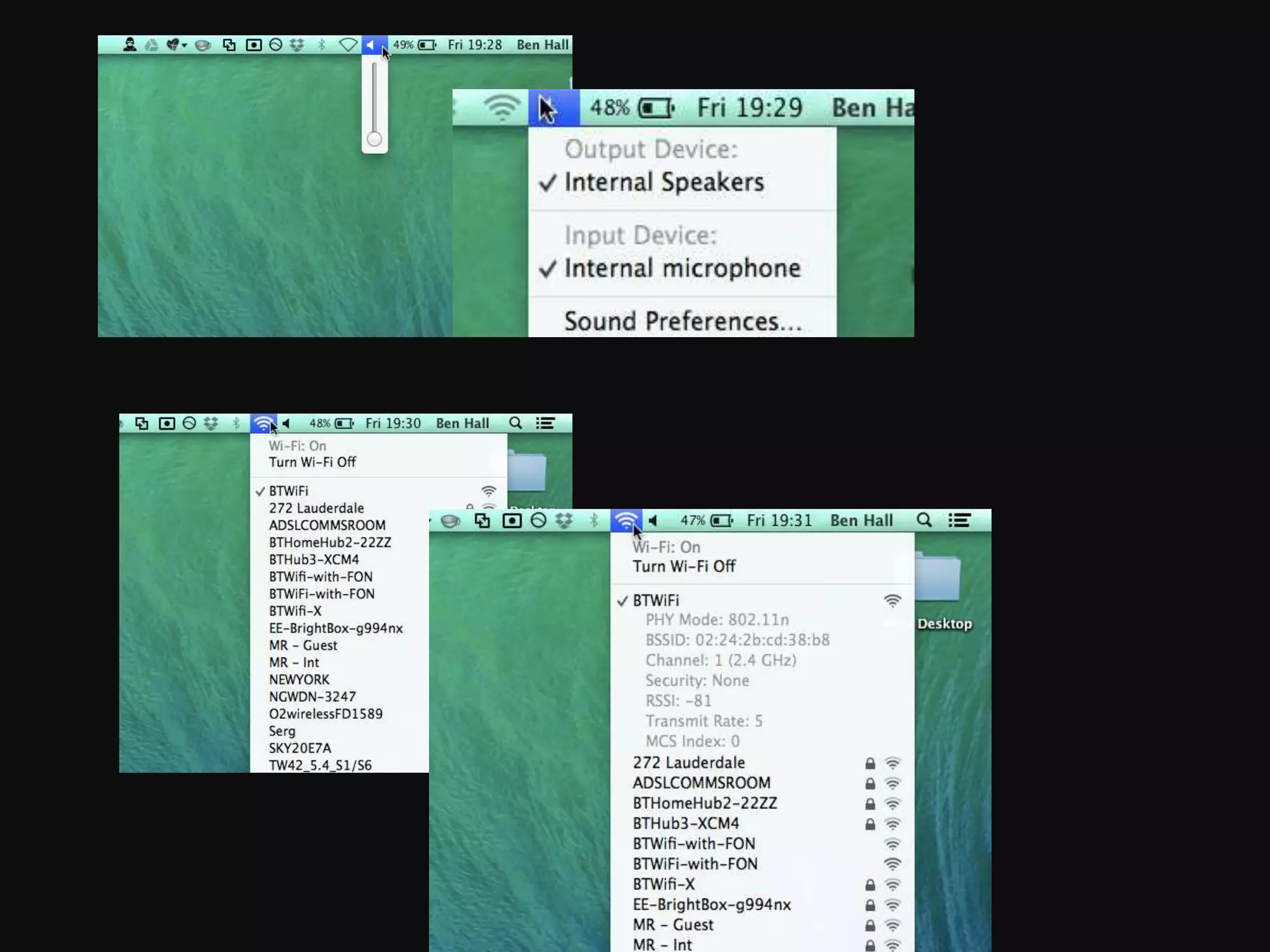Viewport: 1270px width, 952px height.
Task: Click the Dropbox icon in the 19:31 menu bar
Action: tap(564, 521)
